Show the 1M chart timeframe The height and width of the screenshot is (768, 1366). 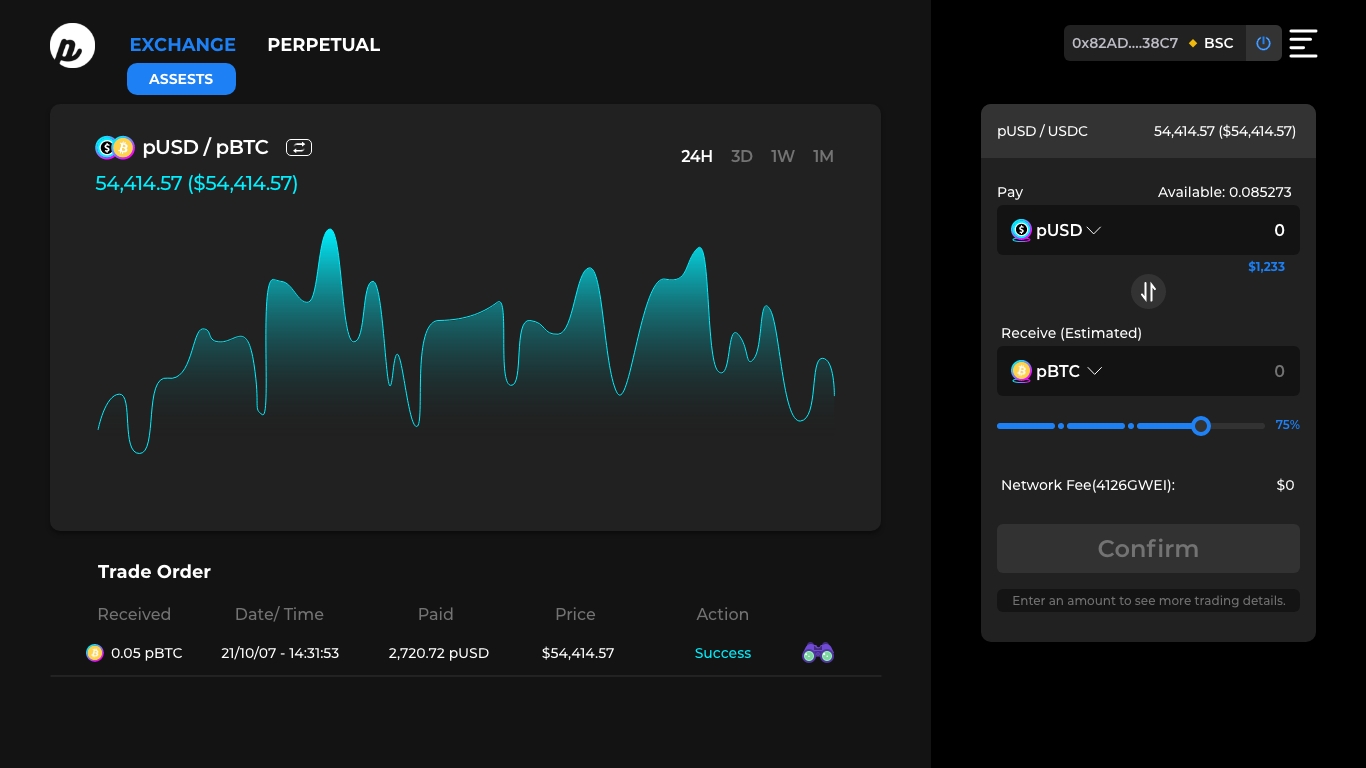coord(823,156)
